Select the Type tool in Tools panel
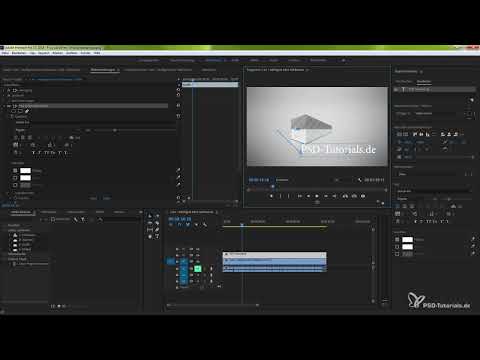The width and height of the screenshot is (480, 360). [x=157, y=236]
